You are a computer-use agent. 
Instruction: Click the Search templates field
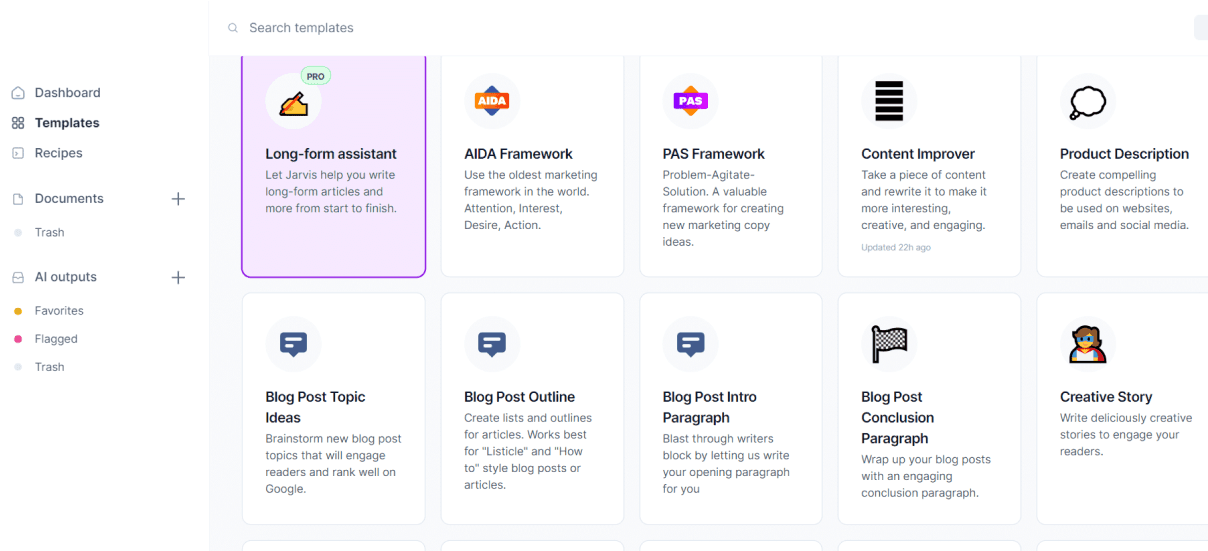click(500, 28)
